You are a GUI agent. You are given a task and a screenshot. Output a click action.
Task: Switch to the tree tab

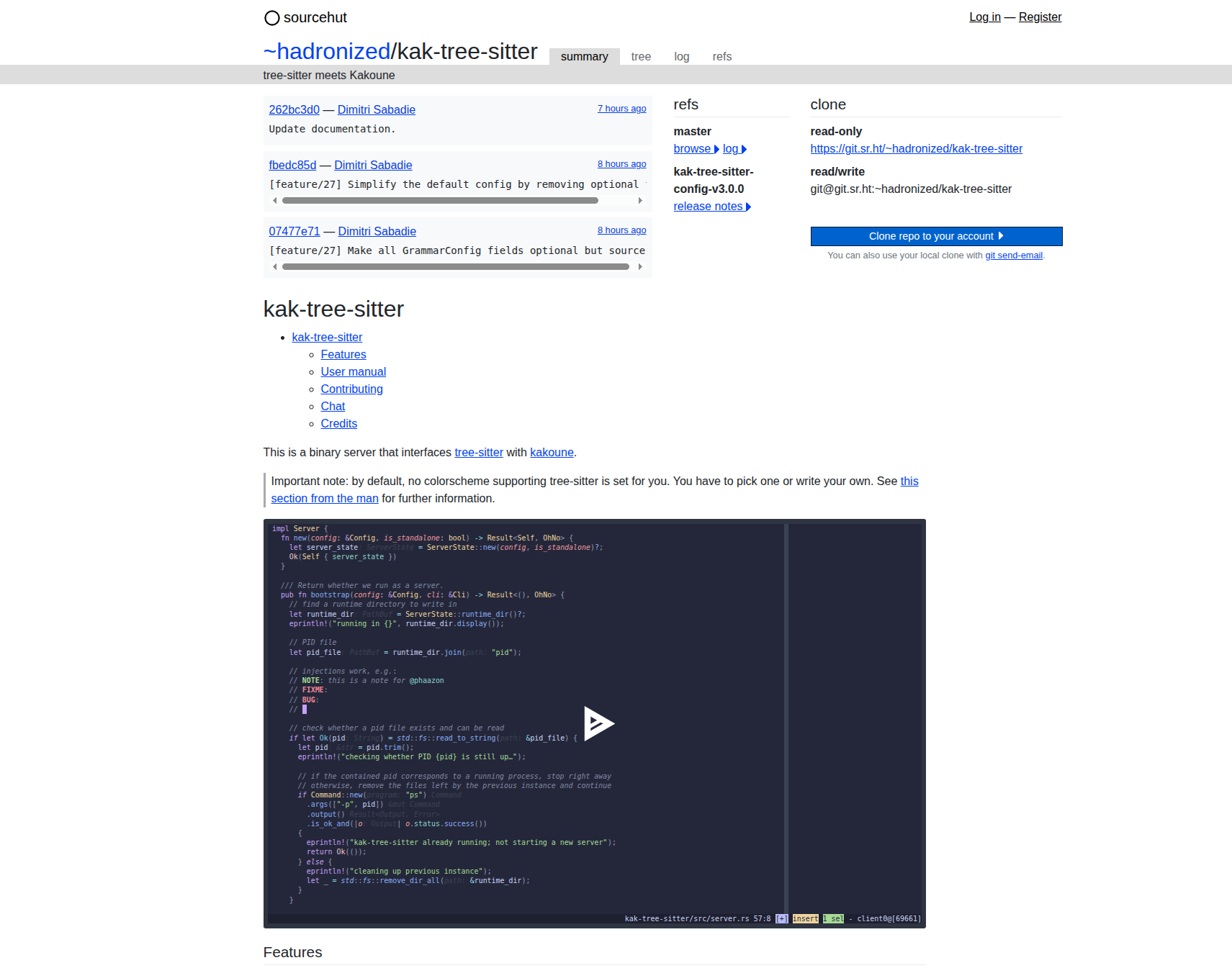click(x=641, y=57)
